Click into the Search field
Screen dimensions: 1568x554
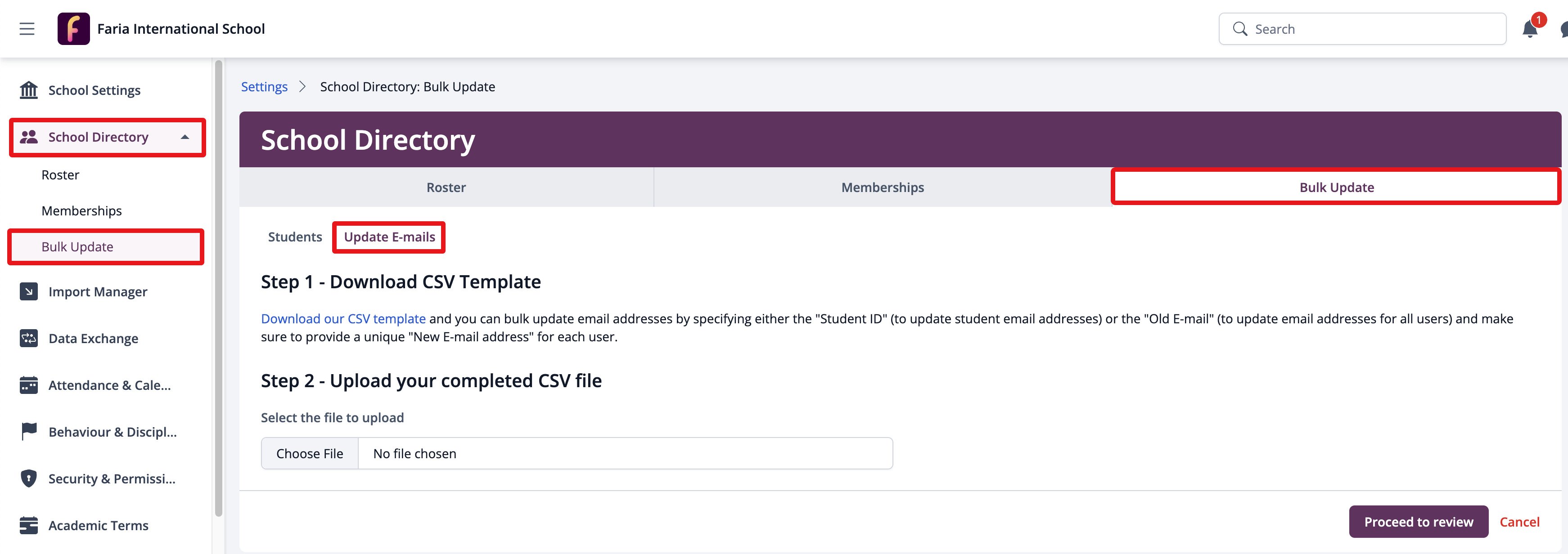[1370, 29]
